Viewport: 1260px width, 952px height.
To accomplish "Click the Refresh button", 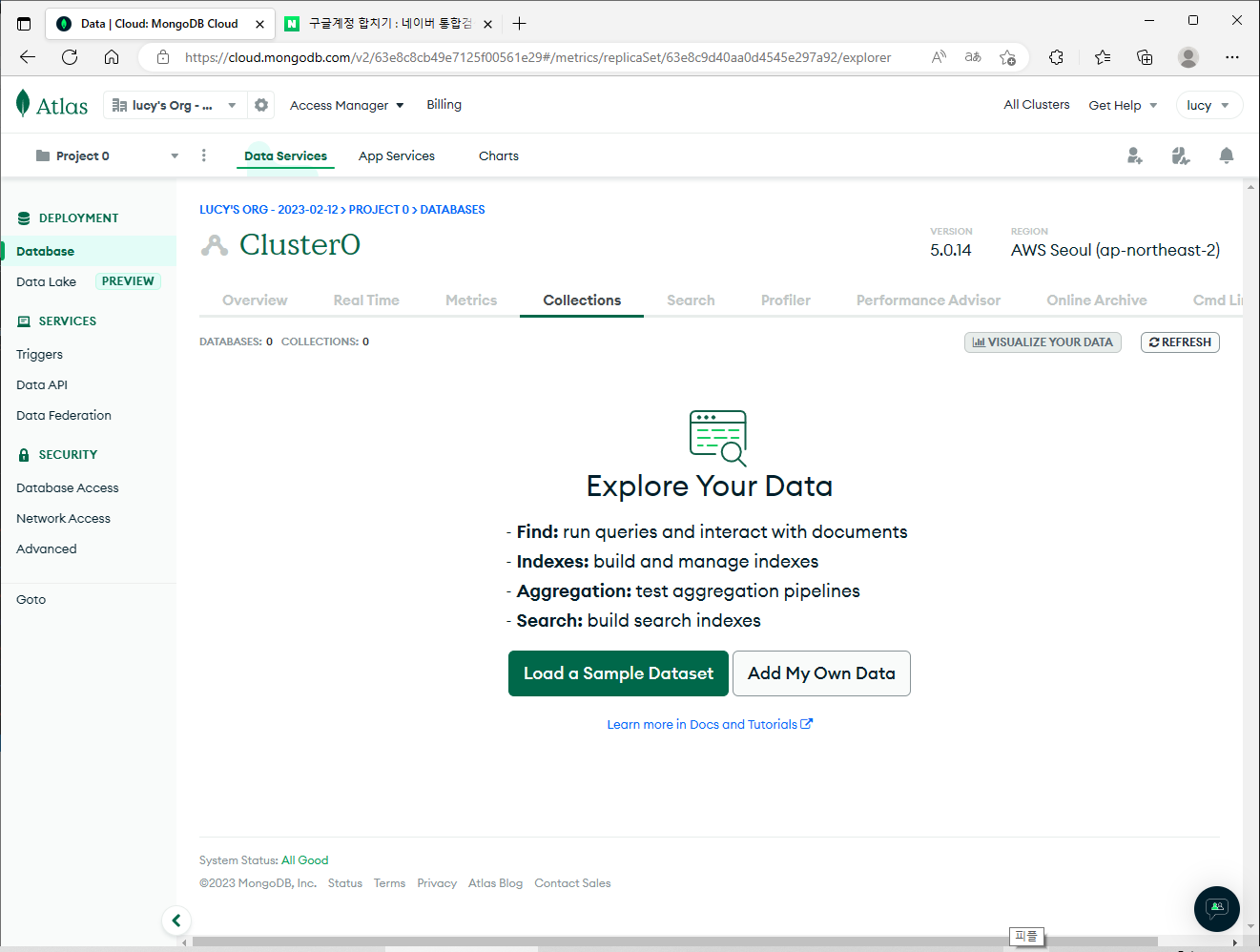I will point(1180,342).
